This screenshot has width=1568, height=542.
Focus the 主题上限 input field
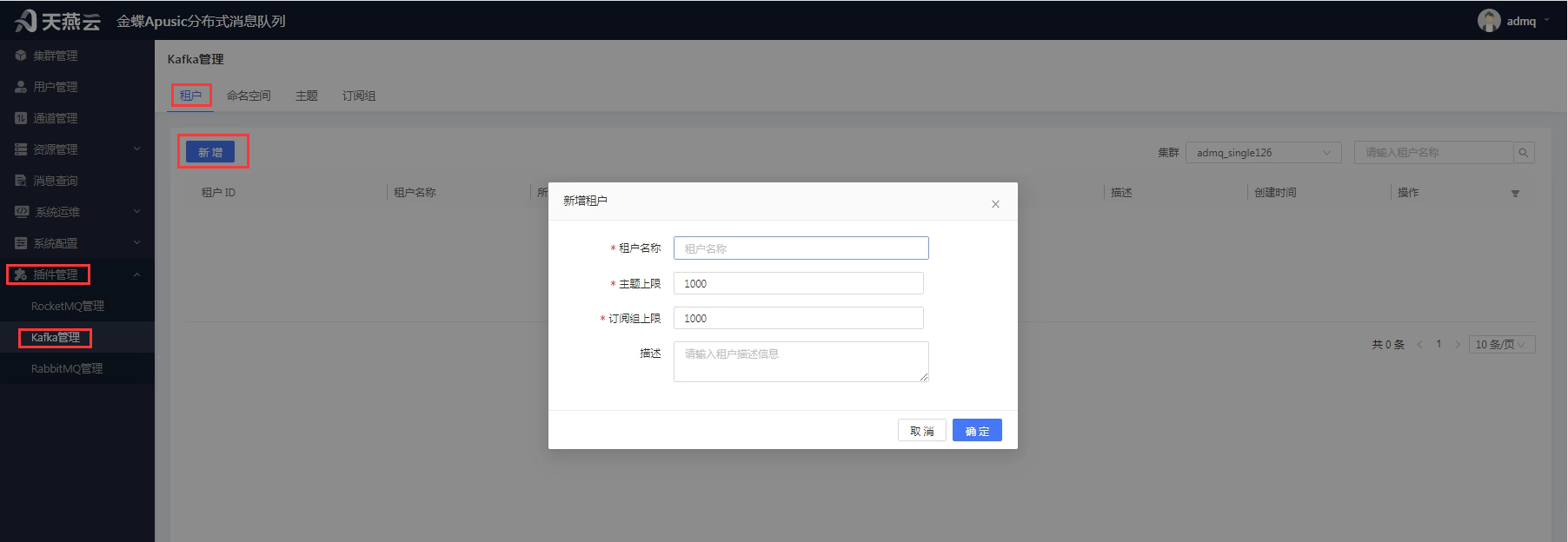pyautogui.click(x=799, y=283)
